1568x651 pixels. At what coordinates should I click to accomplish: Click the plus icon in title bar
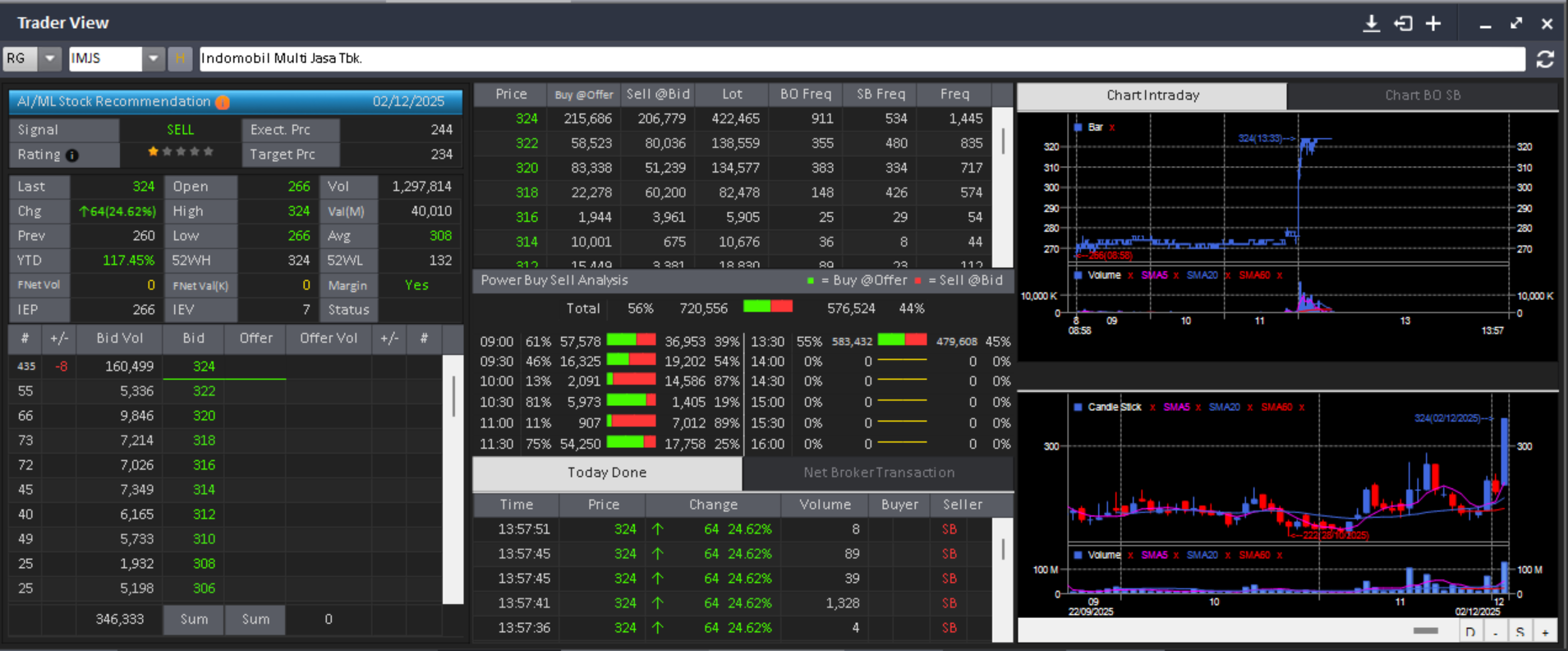[1433, 24]
